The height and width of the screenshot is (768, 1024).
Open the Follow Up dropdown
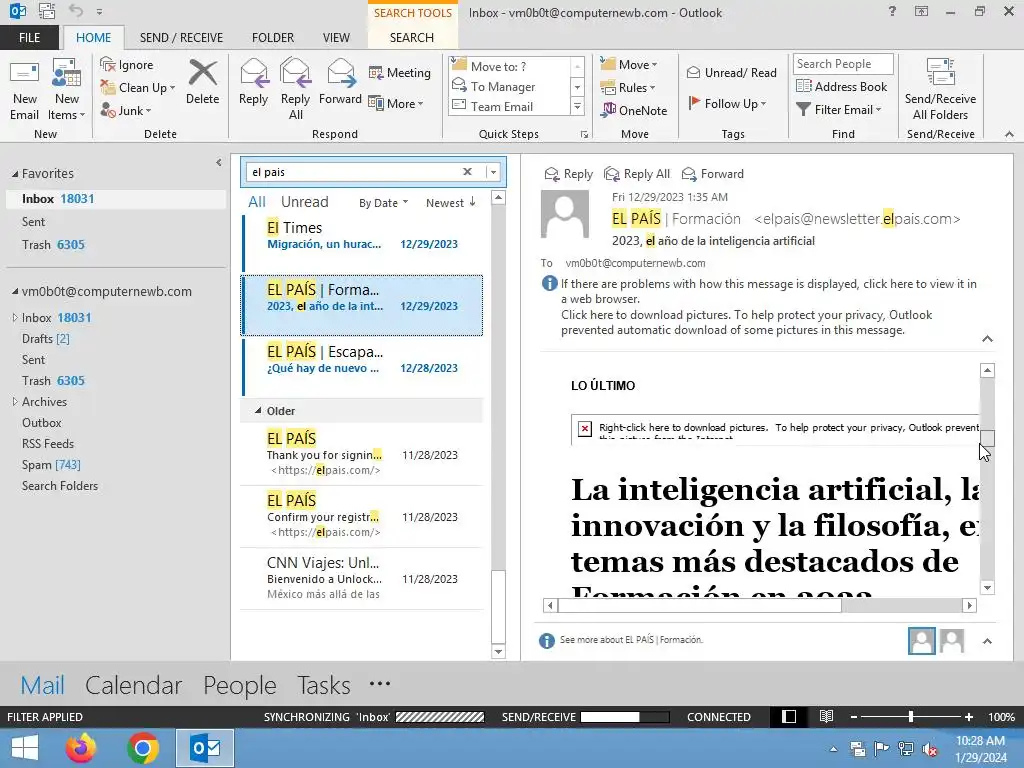tap(726, 103)
